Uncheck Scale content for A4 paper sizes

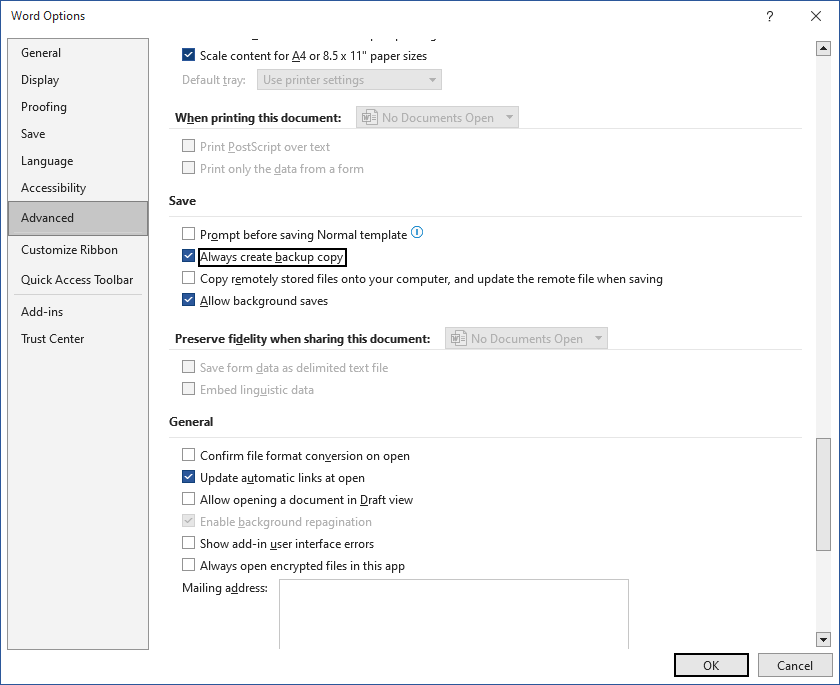(189, 55)
